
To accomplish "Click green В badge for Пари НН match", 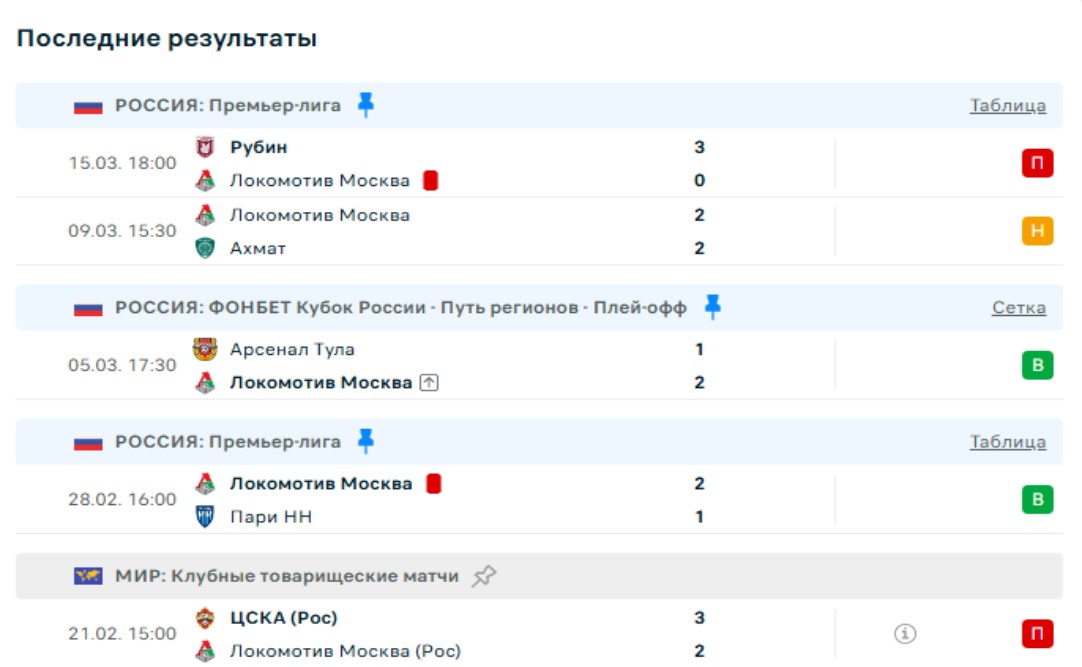I will click(1037, 499).
